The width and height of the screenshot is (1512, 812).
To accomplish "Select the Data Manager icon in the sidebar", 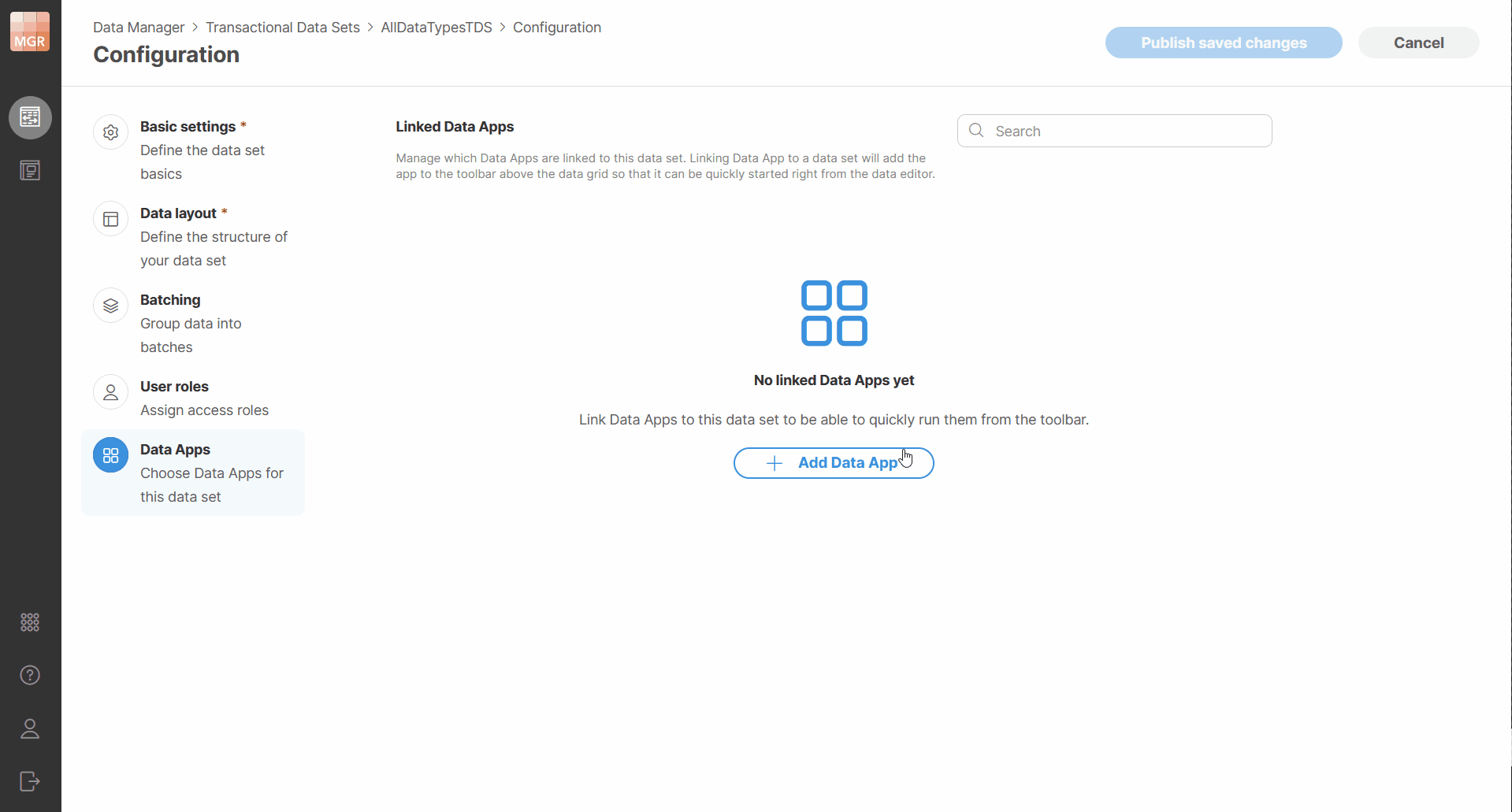I will click(x=29, y=117).
